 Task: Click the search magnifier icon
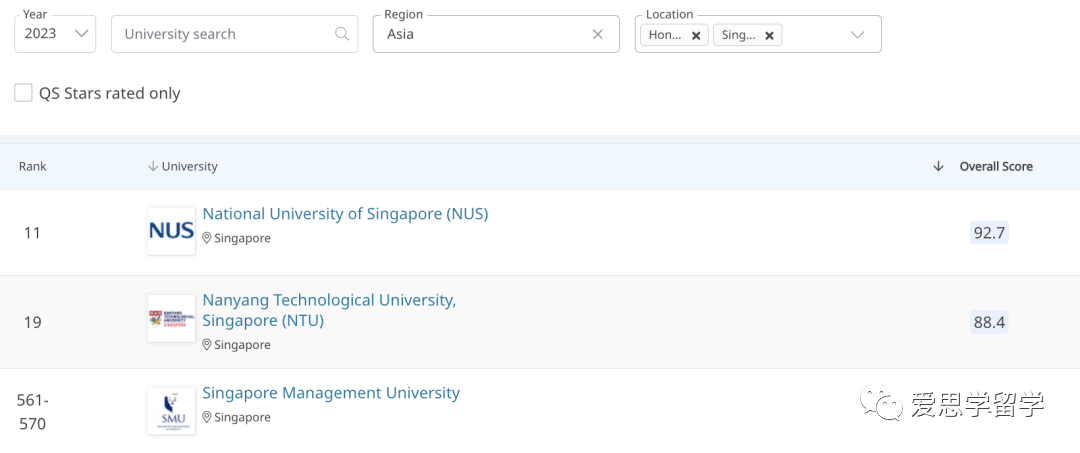pyautogui.click(x=342, y=34)
